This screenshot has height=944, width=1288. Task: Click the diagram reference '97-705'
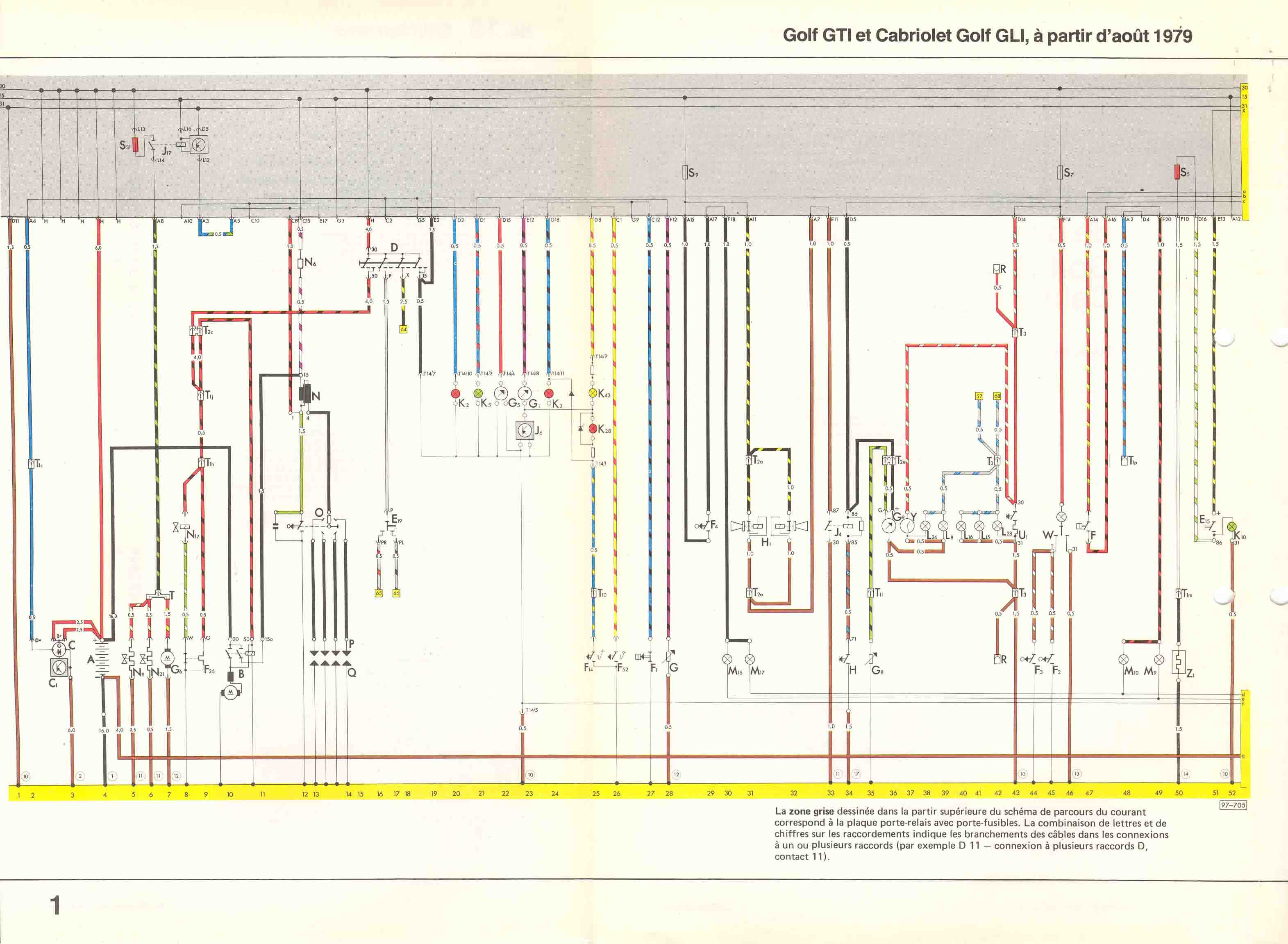pos(1233,805)
